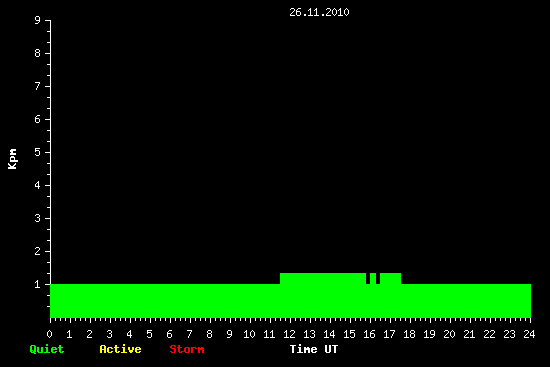Click hour 16 on the time axis
The width and height of the screenshot is (550, 367).
coord(369,334)
